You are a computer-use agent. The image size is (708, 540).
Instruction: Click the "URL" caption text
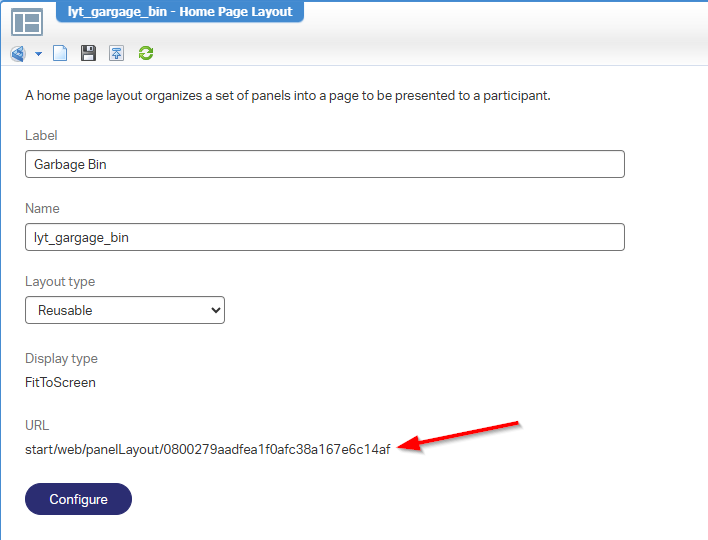tap(37, 425)
